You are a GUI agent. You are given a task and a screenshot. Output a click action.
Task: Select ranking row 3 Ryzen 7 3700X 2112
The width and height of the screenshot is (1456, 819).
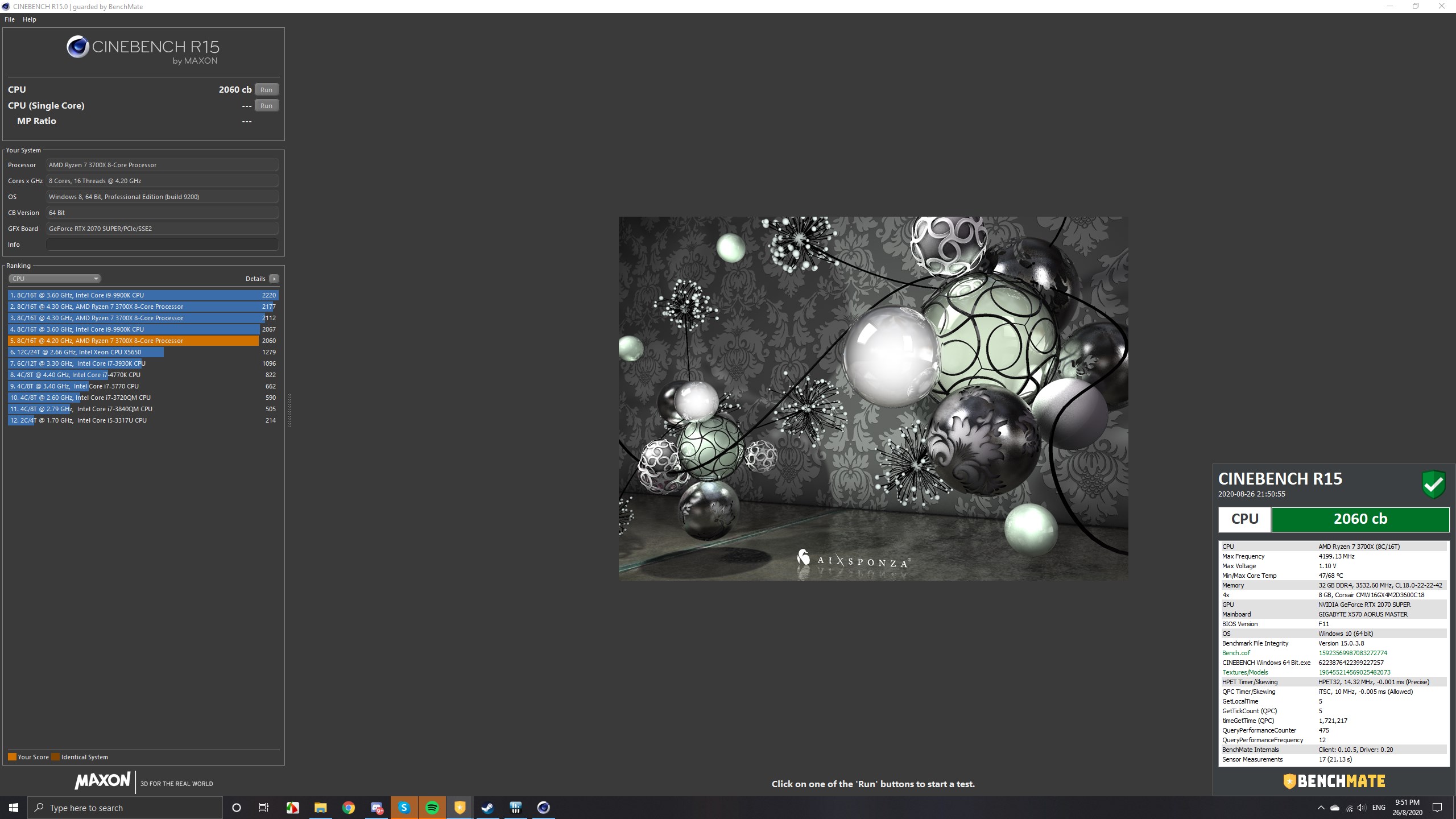143,318
